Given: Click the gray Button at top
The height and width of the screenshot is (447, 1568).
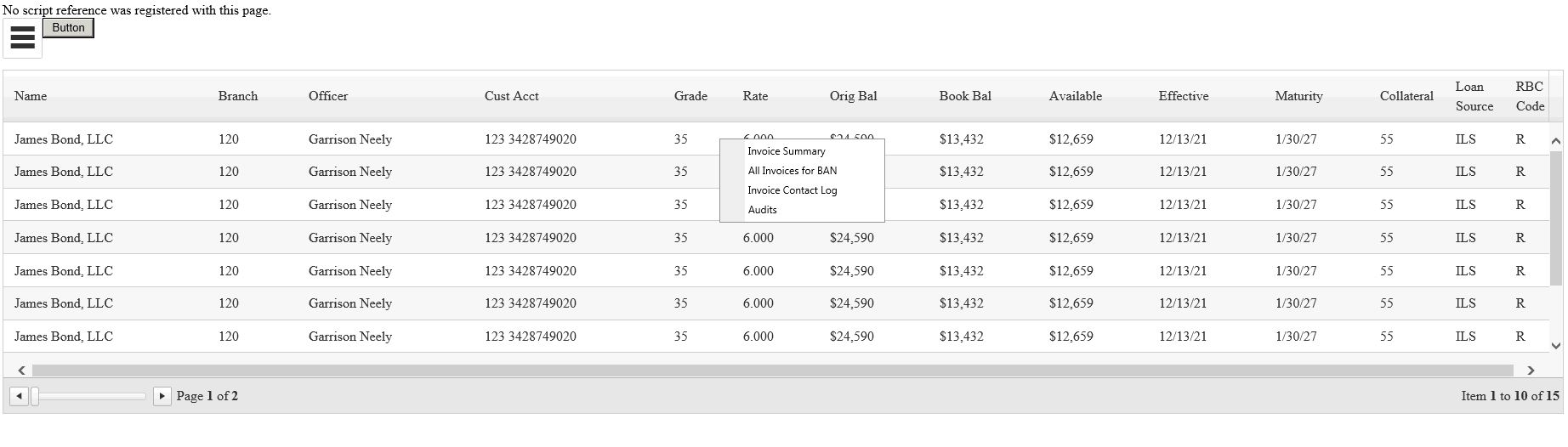Looking at the screenshot, I should 68,28.
